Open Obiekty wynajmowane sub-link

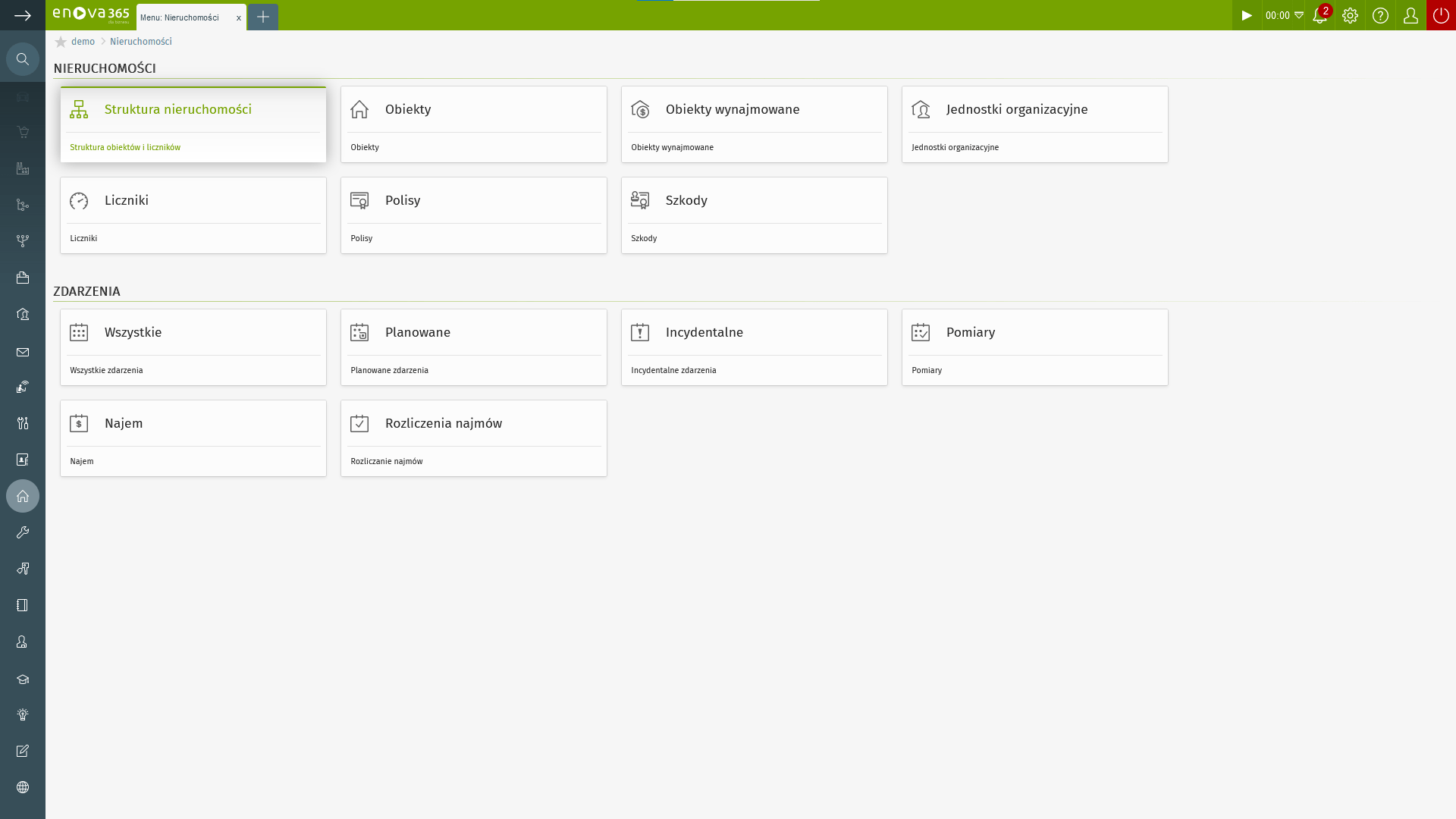pyautogui.click(x=673, y=147)
